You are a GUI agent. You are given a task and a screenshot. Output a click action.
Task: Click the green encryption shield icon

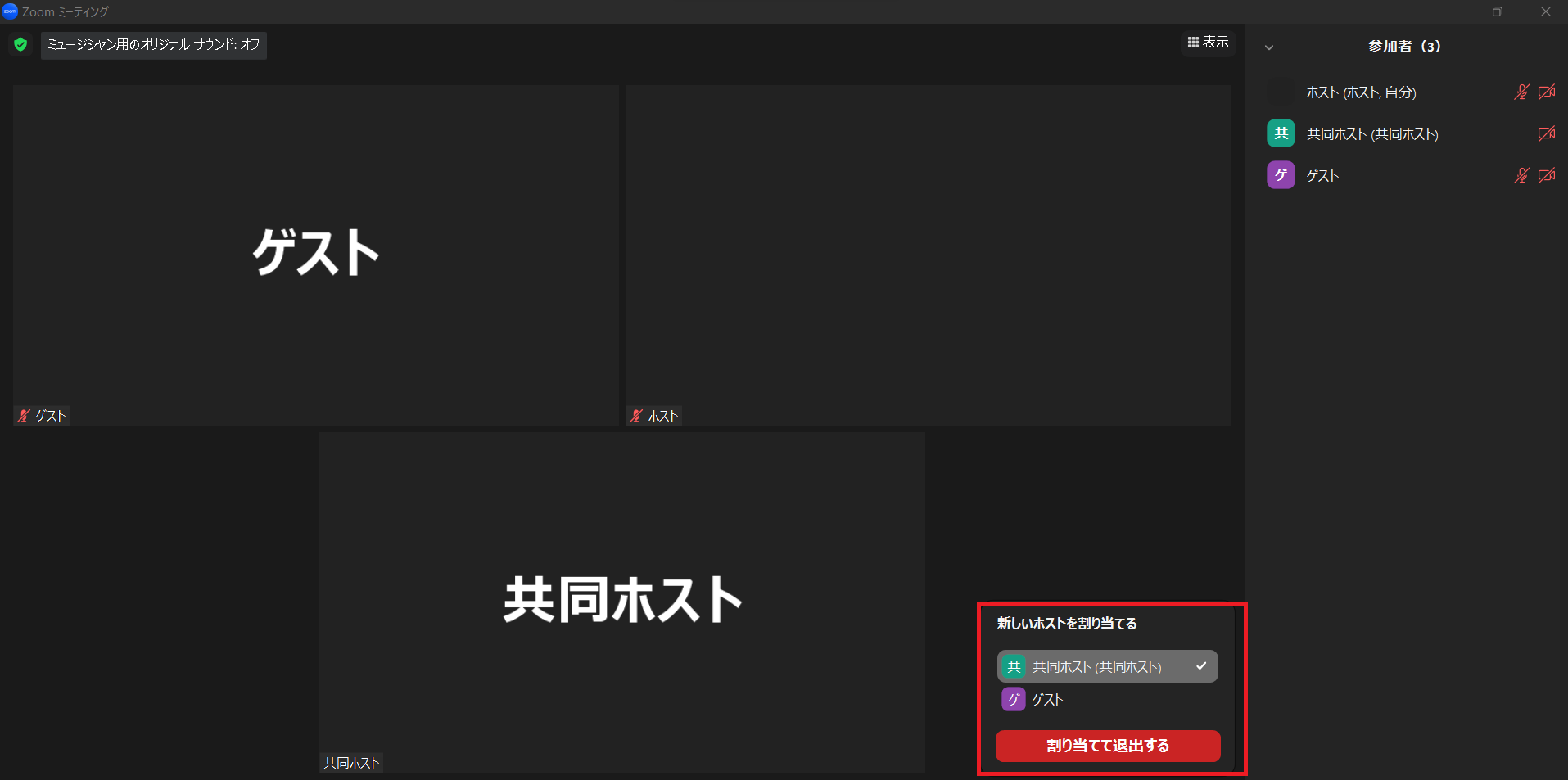pyautogui.click(x=20, y=44)
